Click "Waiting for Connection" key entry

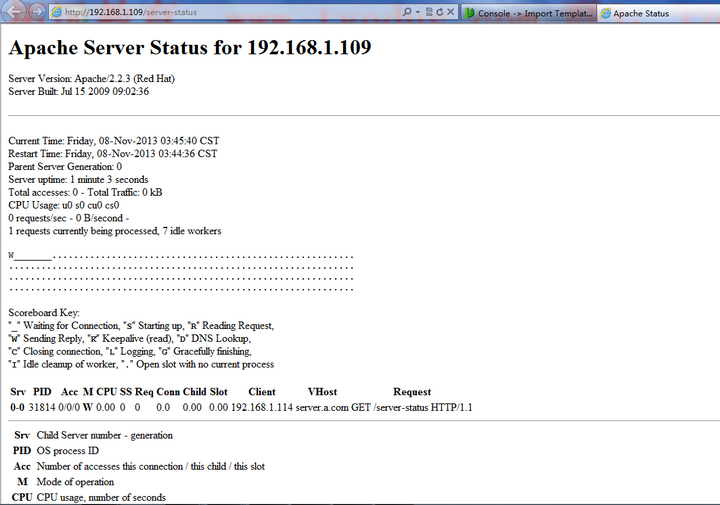tap(63, 325)
